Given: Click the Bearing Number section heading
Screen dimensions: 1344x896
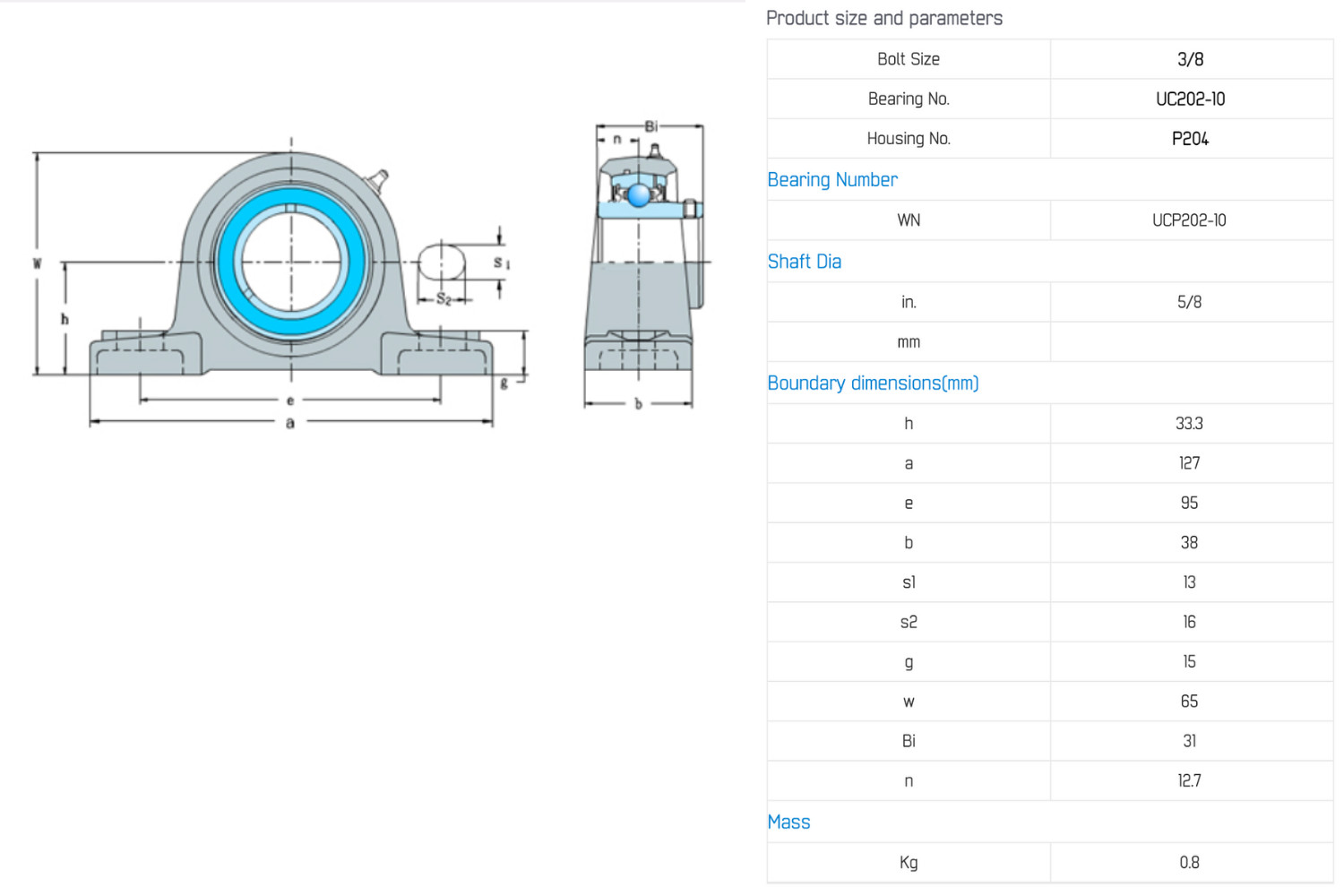Looking at the screenshot, I should point(832,179).
